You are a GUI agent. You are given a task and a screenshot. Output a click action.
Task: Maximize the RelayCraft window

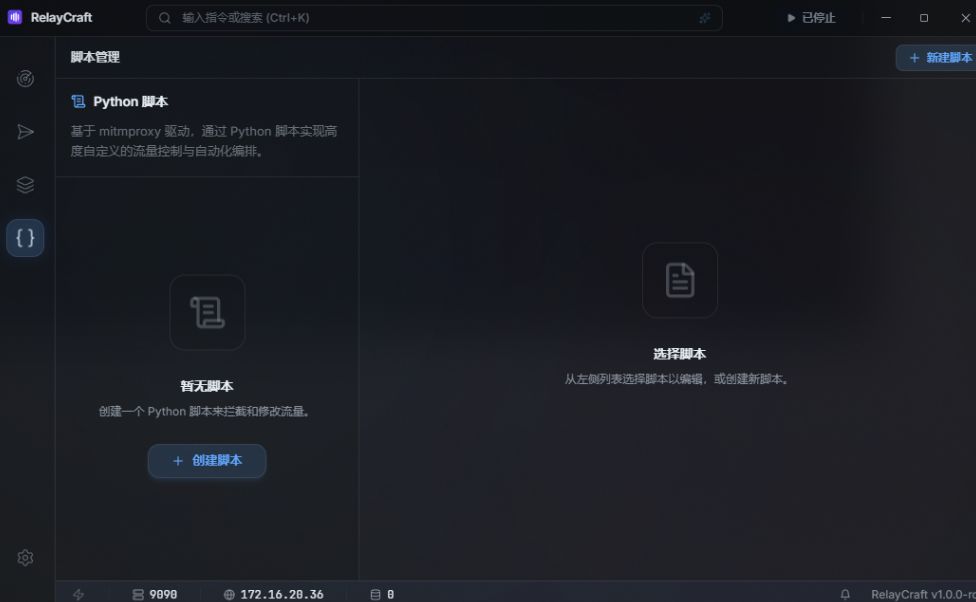[924, 18]
